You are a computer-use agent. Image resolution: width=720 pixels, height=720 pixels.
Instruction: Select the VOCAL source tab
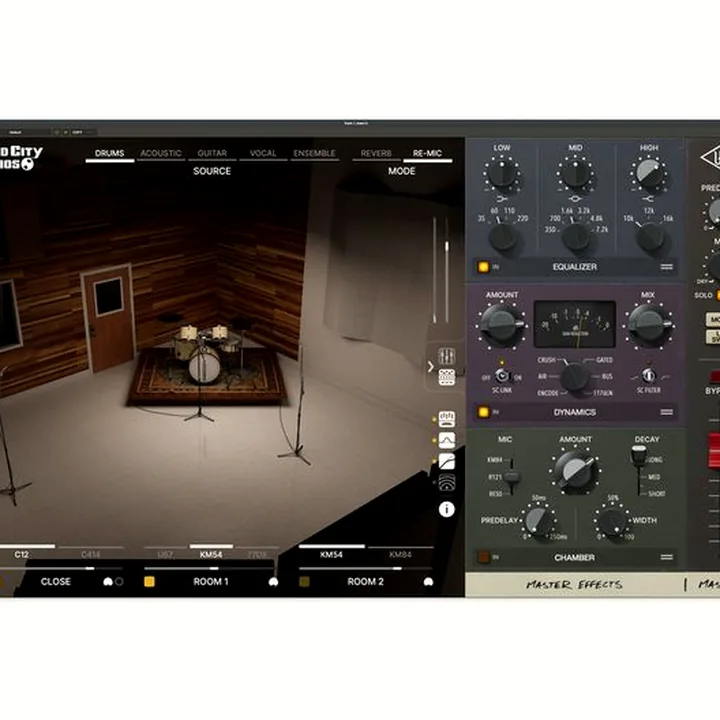[263, 153]
